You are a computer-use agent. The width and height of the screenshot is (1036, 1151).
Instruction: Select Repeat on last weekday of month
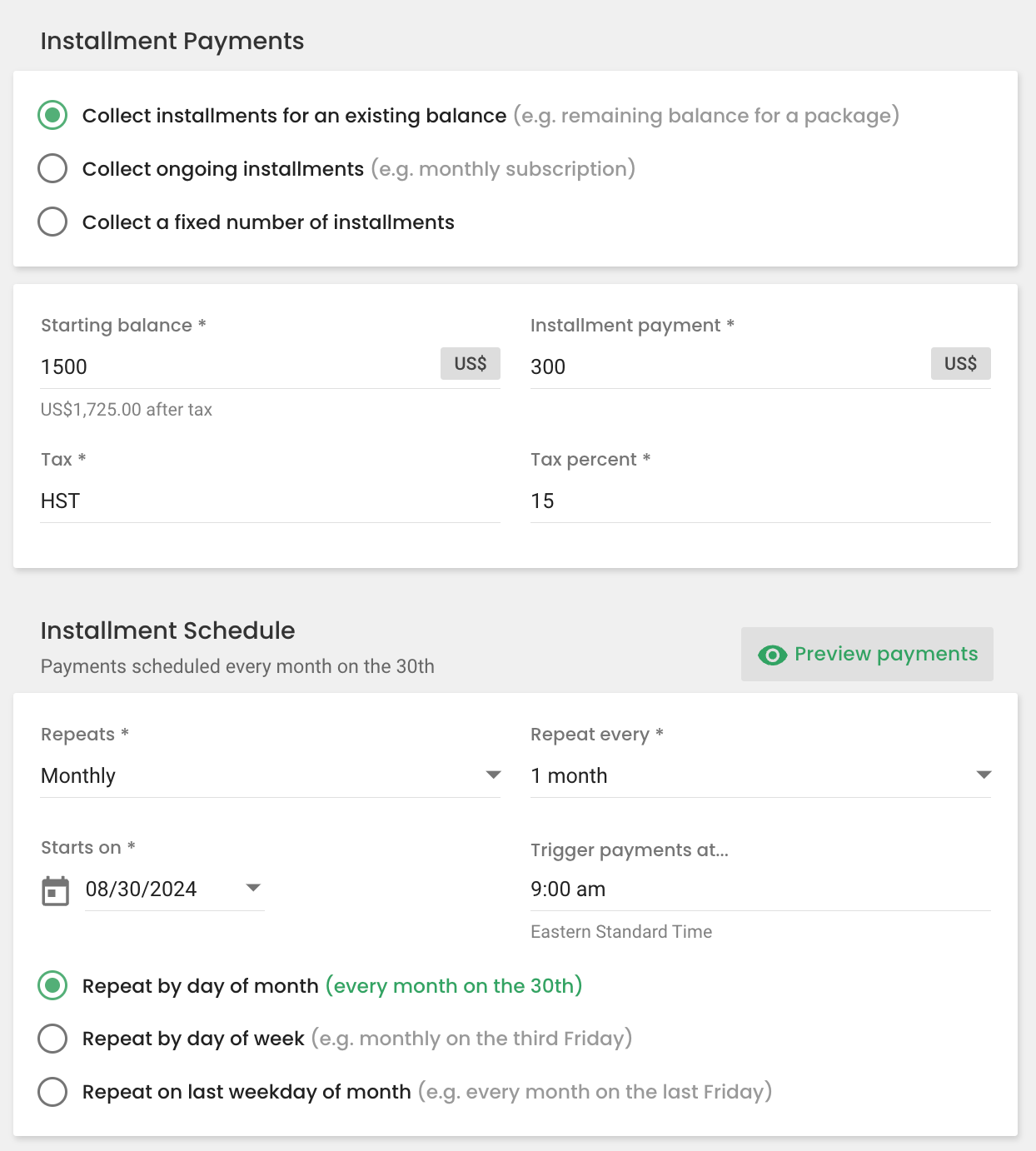click(52, 1091)
